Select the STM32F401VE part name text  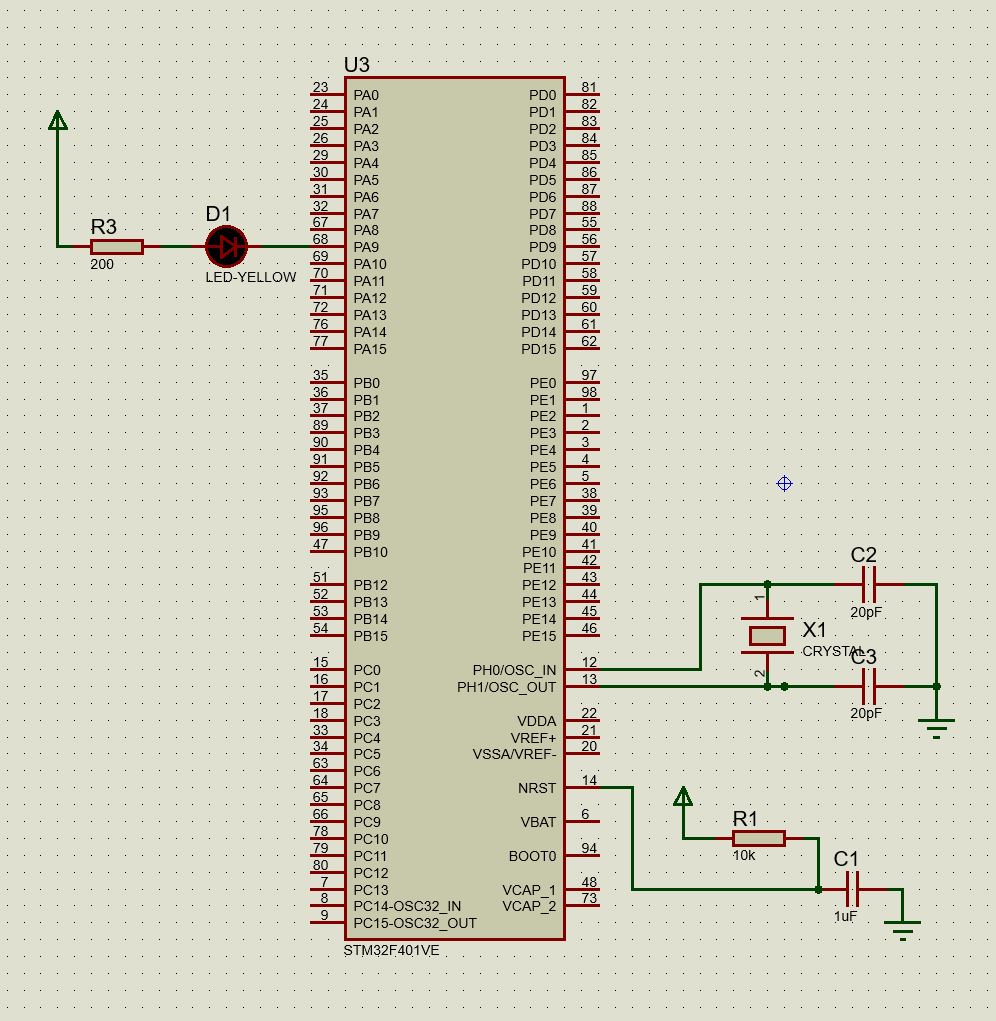click(391, 950)
